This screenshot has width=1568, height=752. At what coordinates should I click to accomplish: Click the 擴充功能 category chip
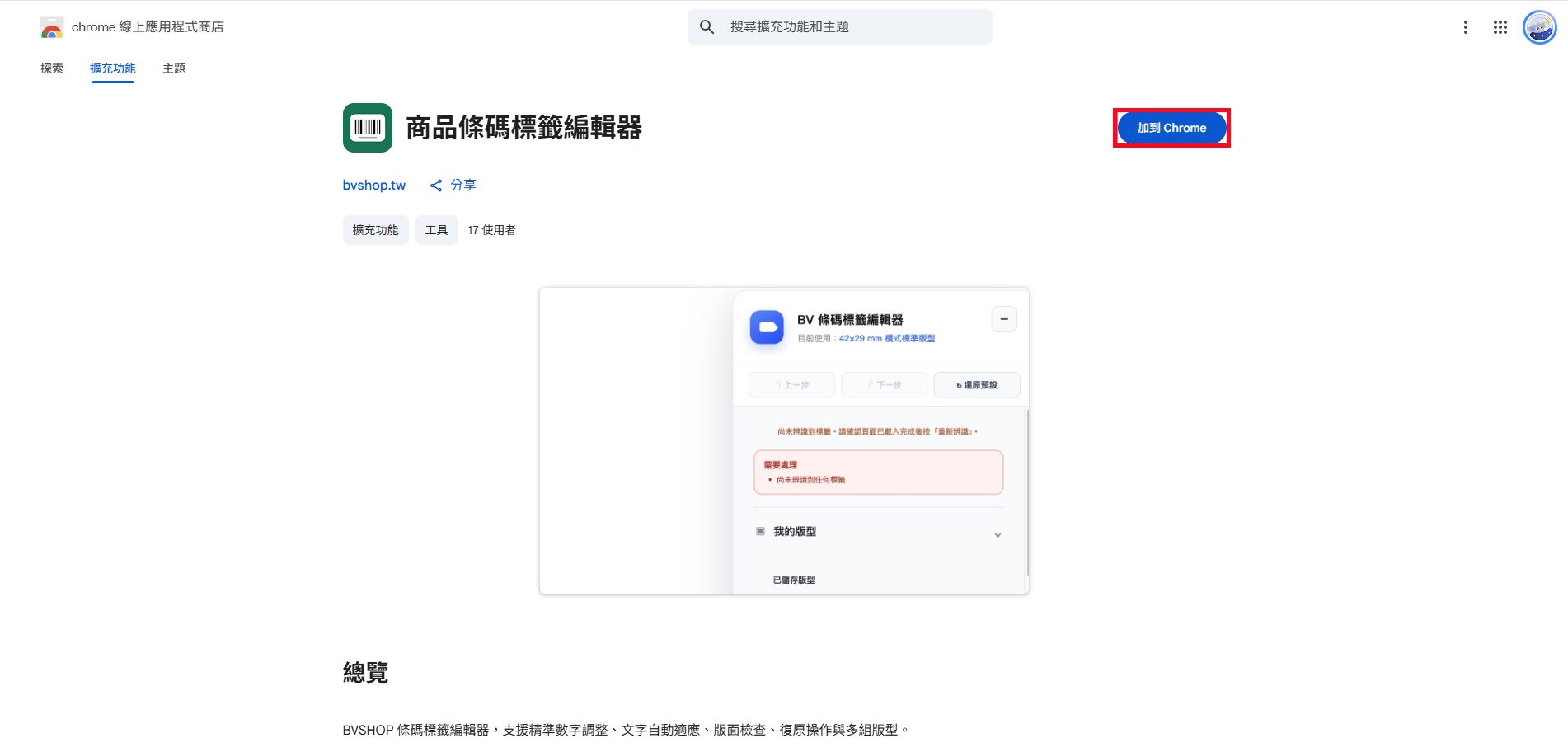[376, 230]
